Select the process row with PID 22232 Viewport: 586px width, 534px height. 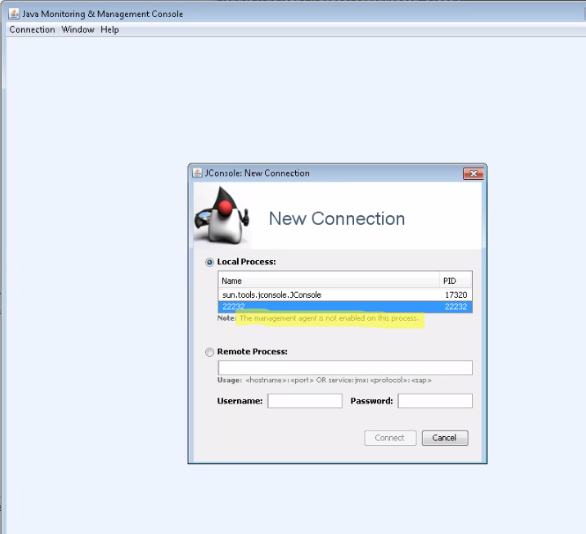pos(345,307)
